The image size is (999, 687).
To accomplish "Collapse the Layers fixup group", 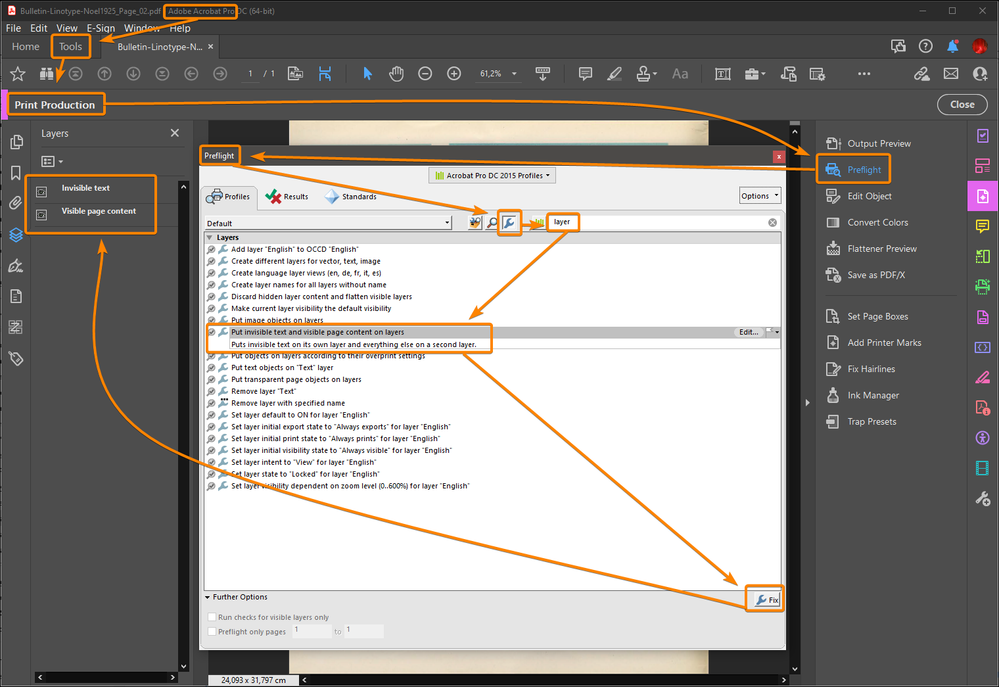I will 209,237.
